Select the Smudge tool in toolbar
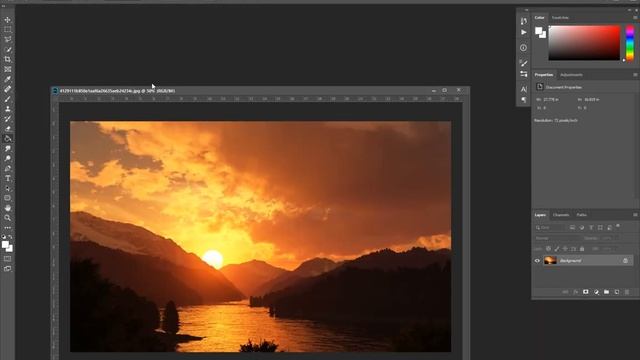This screenshot has height=360, width=640. coord(7,149)
